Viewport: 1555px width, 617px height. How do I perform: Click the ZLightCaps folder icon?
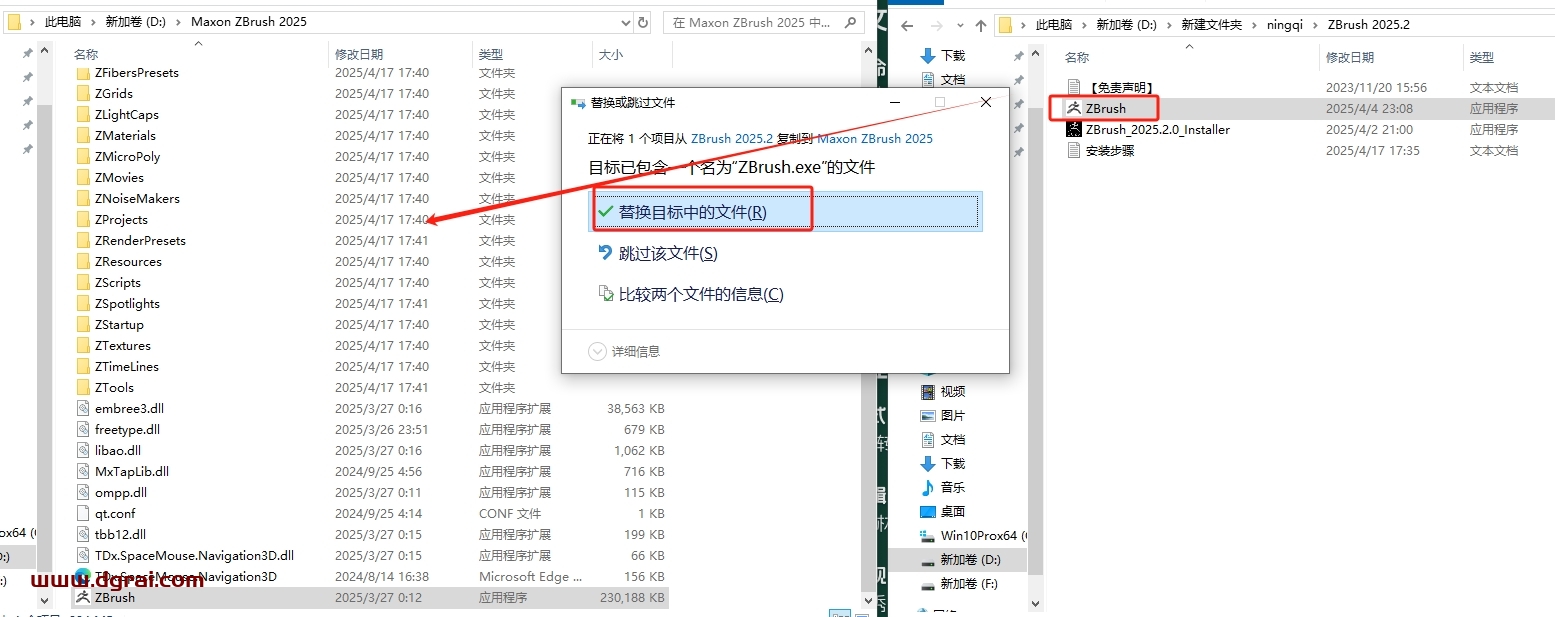(x=84, y=114)
